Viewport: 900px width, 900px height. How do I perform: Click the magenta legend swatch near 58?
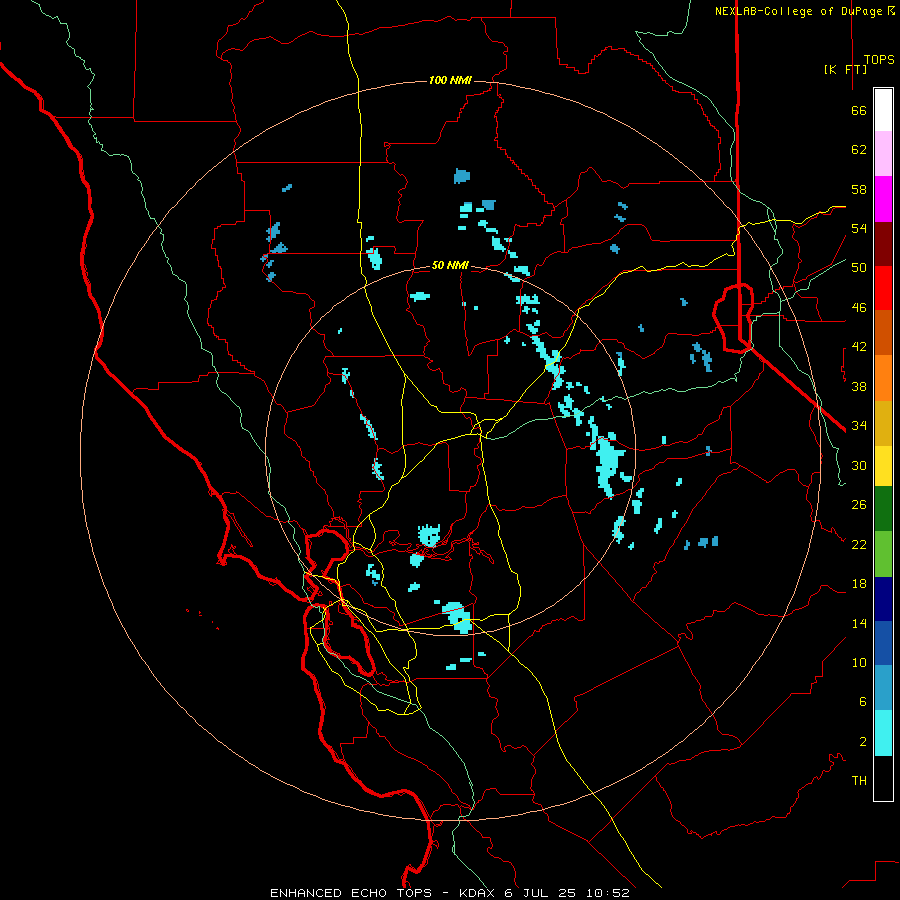coord(883,199)
